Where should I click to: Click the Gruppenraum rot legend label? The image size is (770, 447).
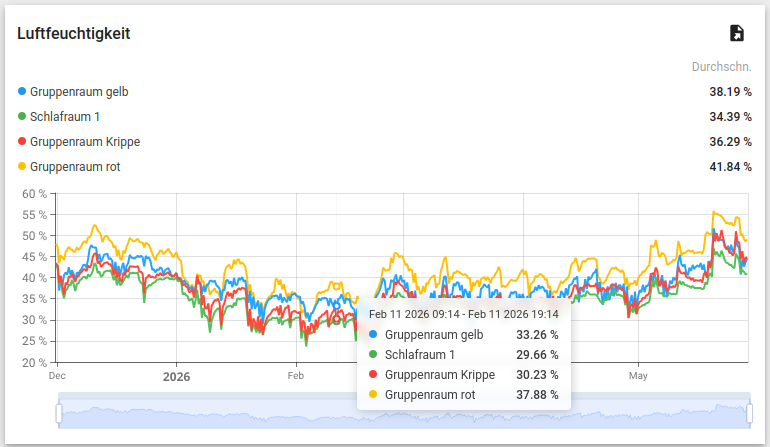(75, 167)
